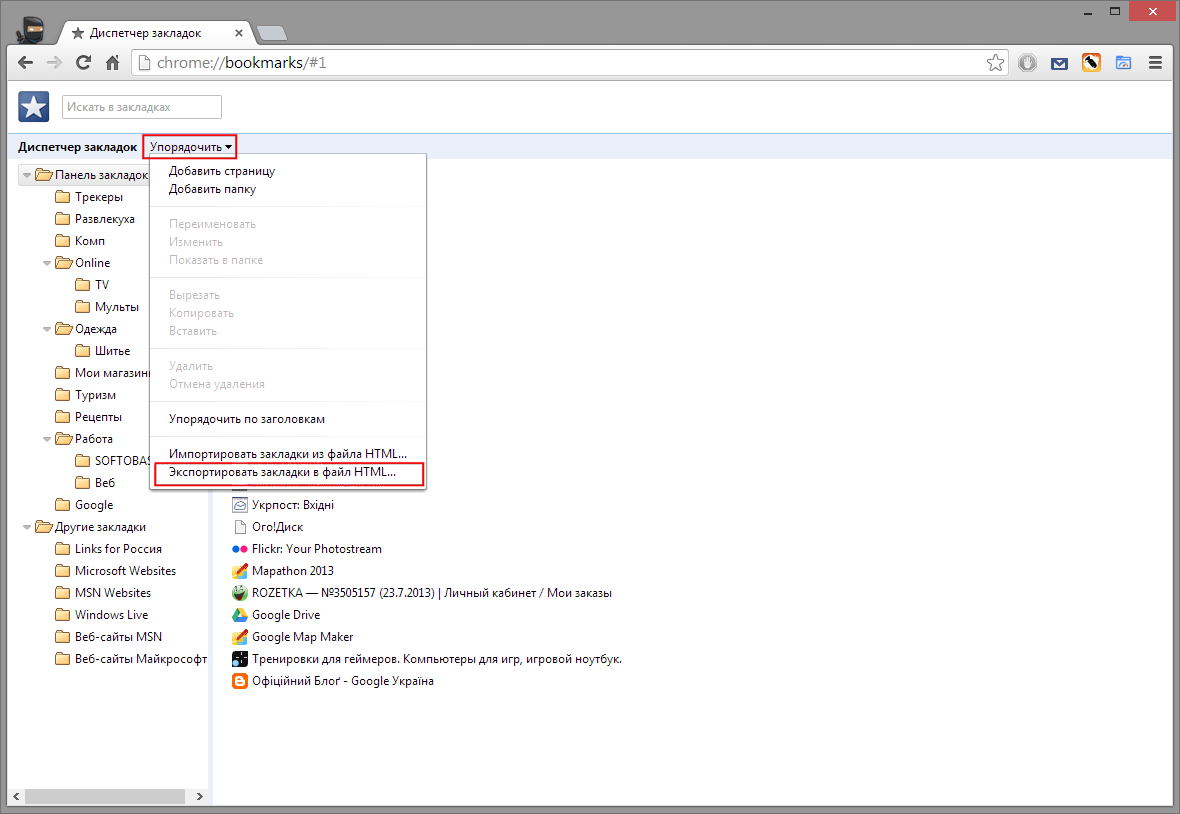Select Экспортировать закладки в файл HTML

[x=282, y=472]
